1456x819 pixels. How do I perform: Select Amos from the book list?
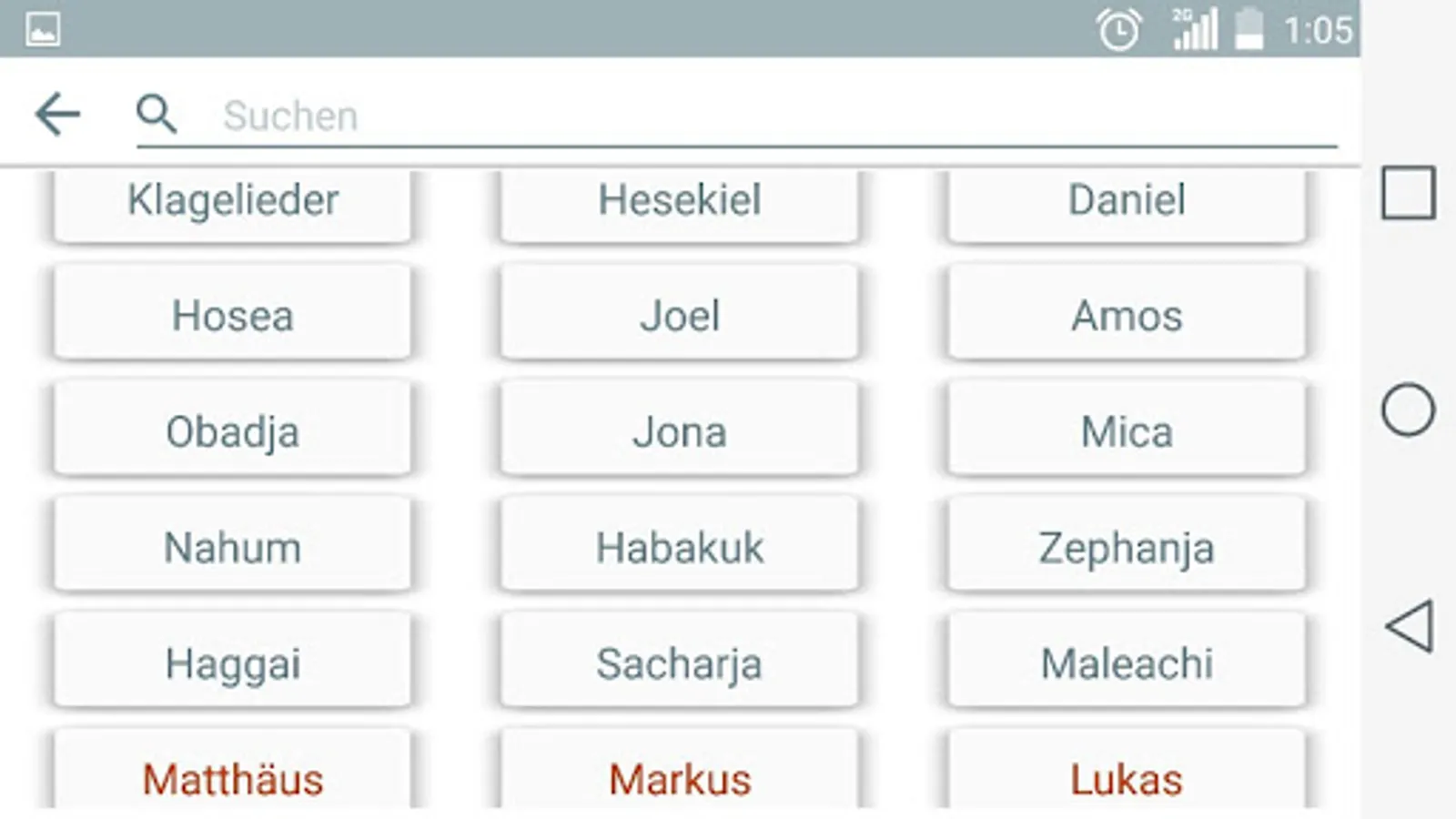pos(1127,315)
